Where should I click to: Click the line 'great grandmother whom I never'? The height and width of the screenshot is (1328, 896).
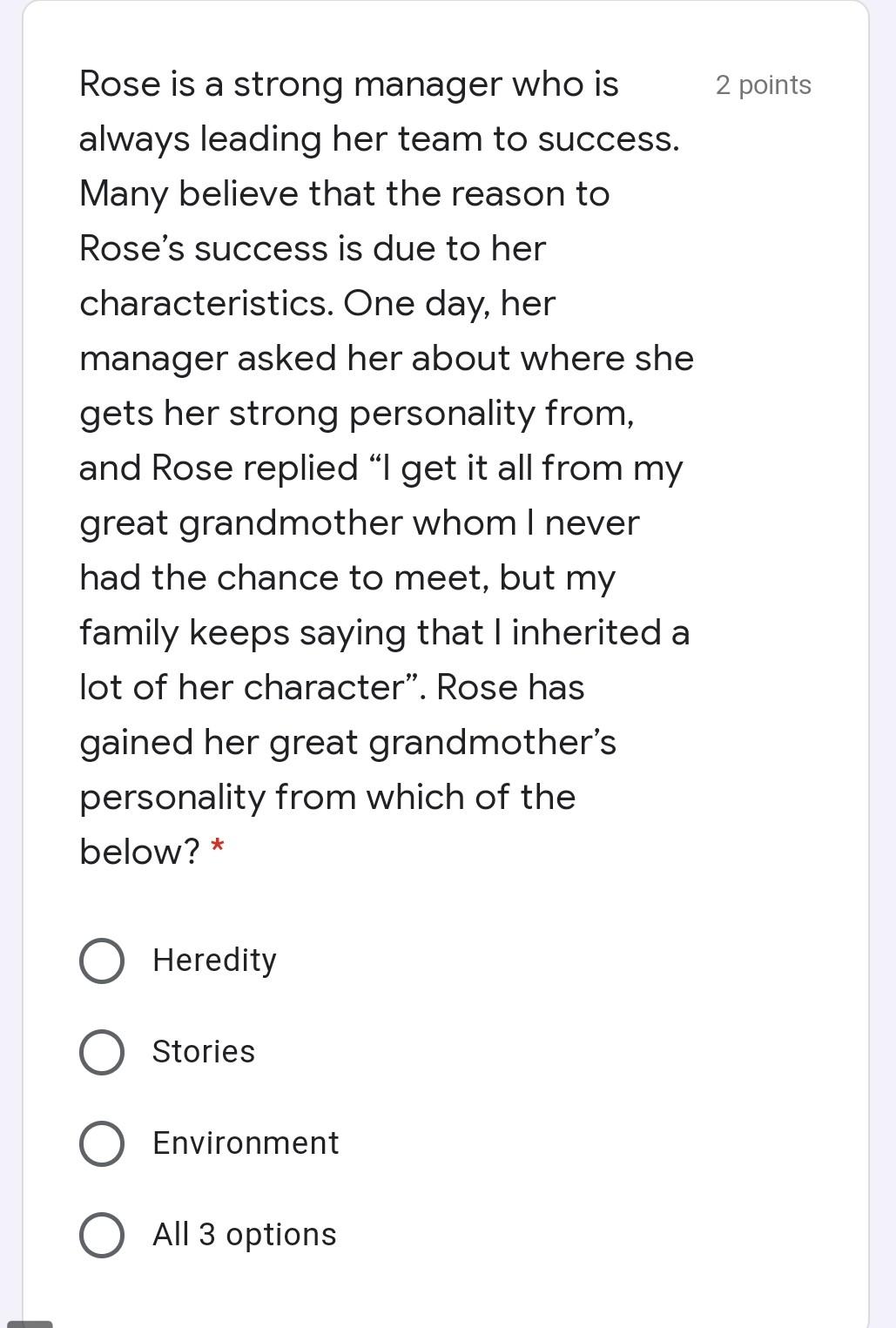click(x=360, y=524)
